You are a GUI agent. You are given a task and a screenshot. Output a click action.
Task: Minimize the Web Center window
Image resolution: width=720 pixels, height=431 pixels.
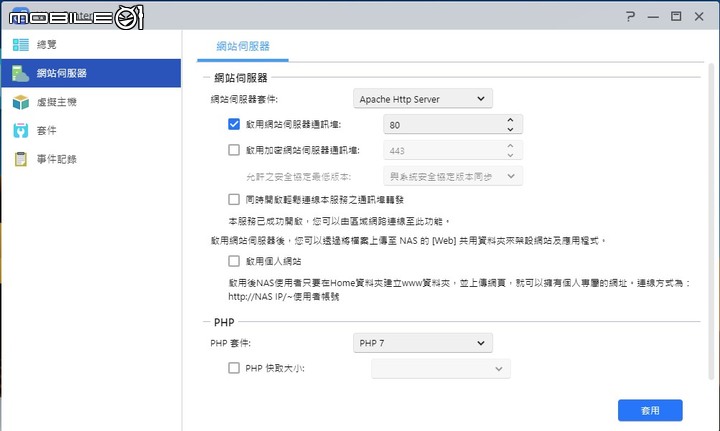click(x=653, y=17)
